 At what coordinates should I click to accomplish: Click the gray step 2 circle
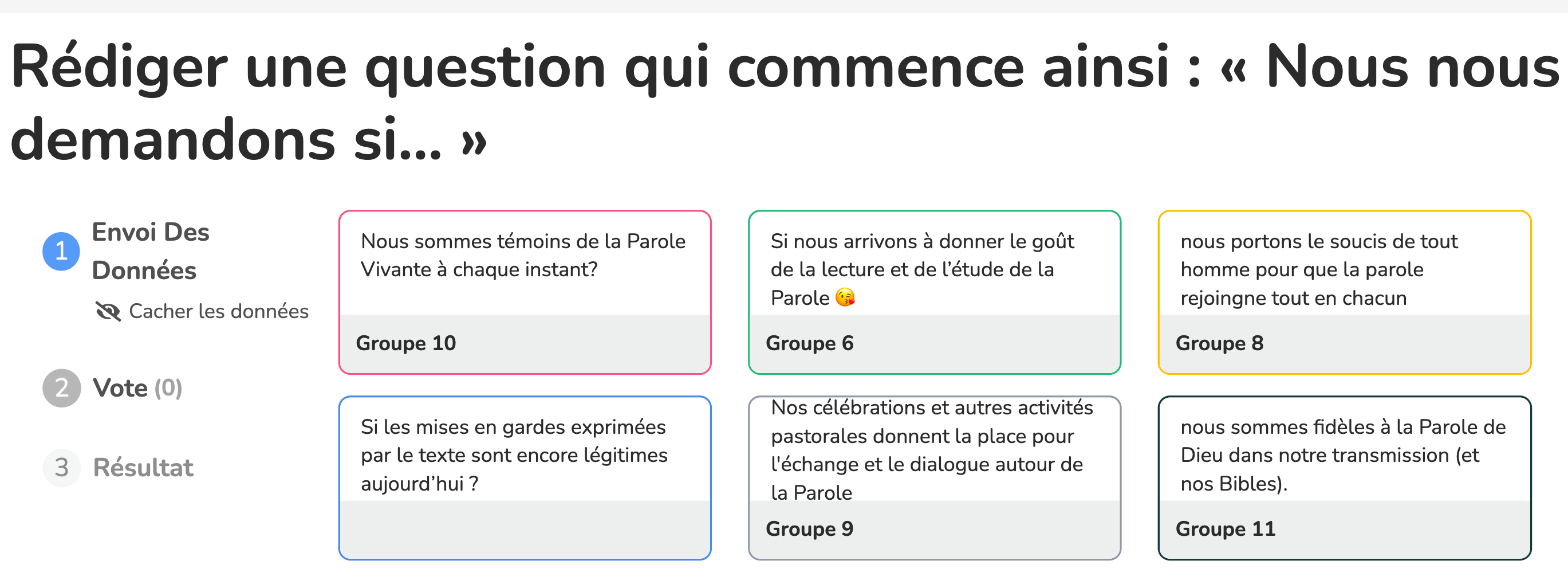pyautogui.click(x=61, y=388)
